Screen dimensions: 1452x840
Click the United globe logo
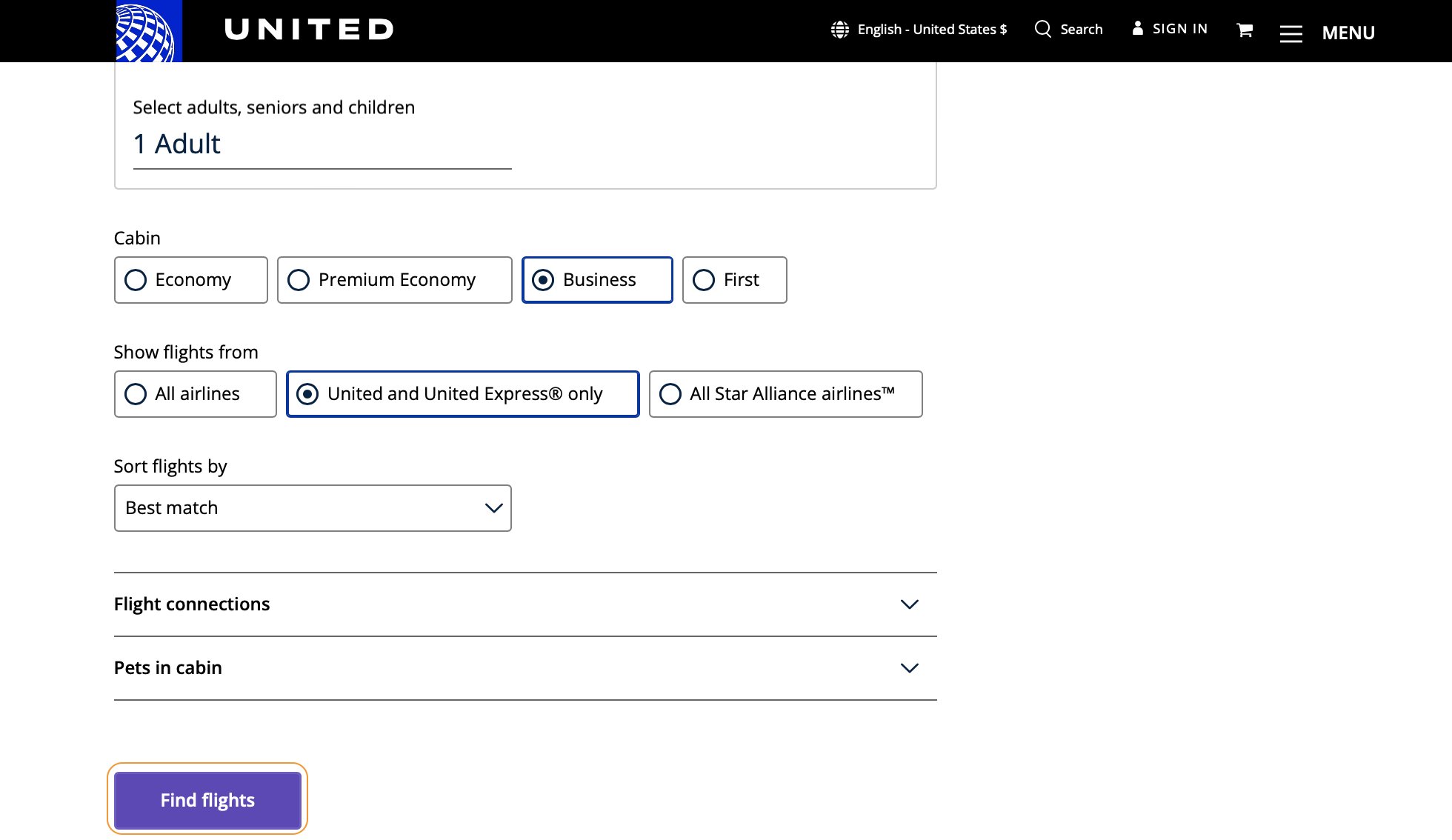coord(149,31)
